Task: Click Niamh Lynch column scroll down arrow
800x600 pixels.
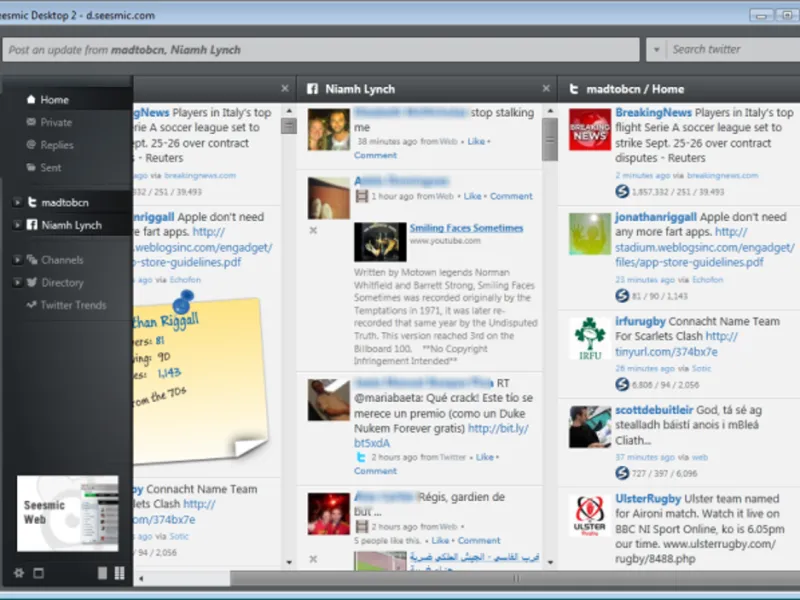Action: tap(550, 562)
